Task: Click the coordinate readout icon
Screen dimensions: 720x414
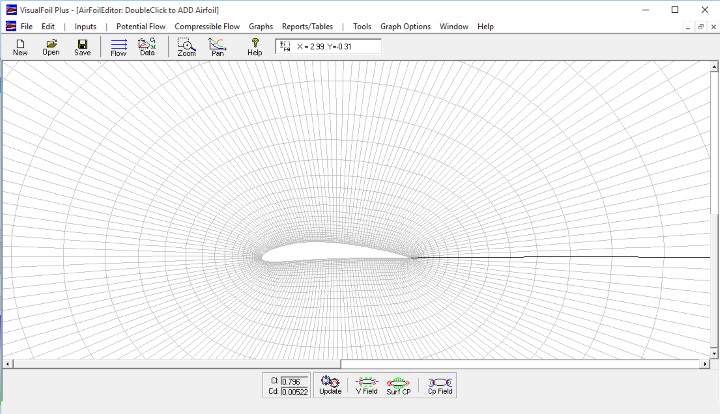Action: pyautogui.click(x=285, y=46)
